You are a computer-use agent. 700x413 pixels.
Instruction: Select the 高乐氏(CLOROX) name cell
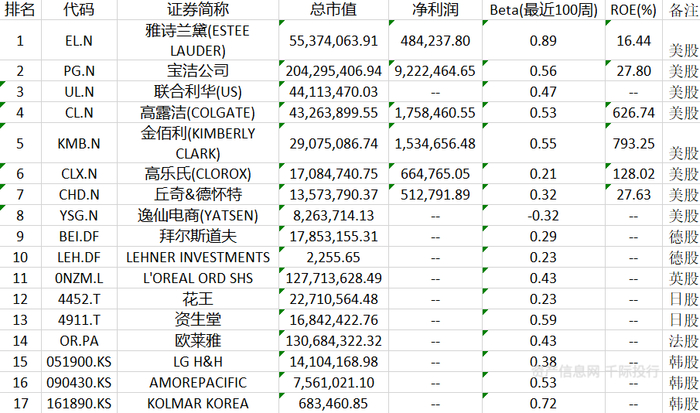tap(198, 173)
